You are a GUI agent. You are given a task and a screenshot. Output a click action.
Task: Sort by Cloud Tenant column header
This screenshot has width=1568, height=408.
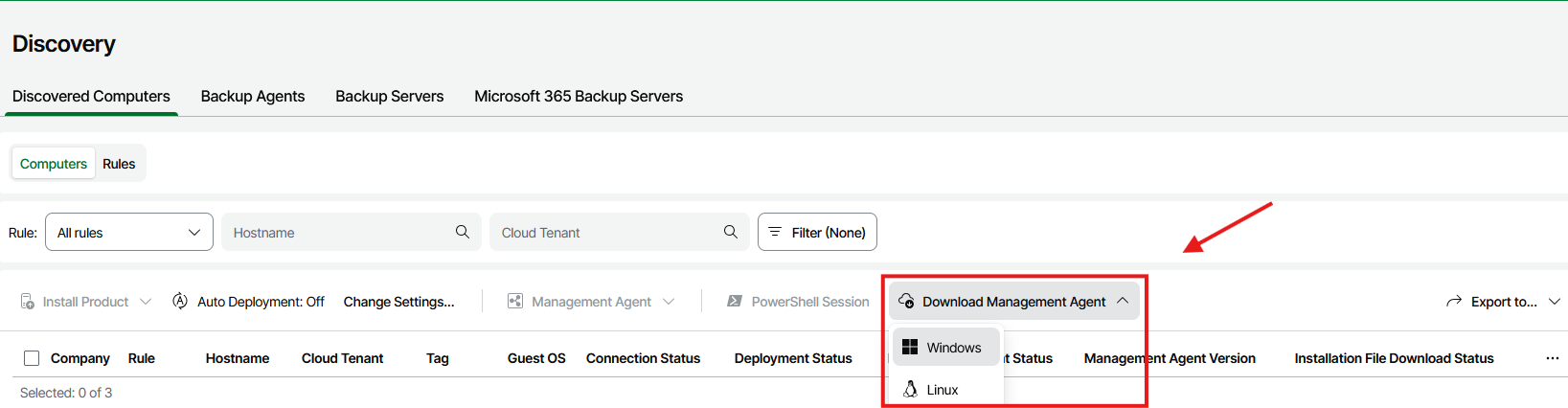(x=342, y=358)
